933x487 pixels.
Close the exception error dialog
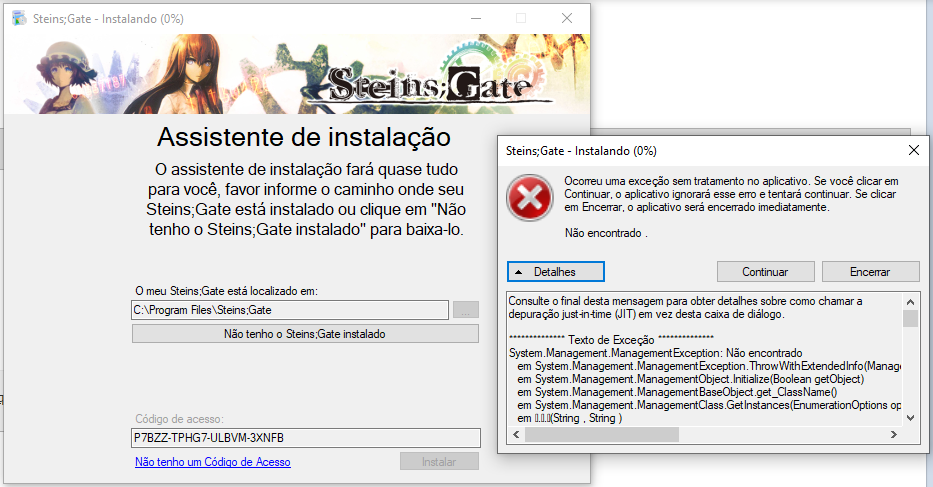point(914,151)
